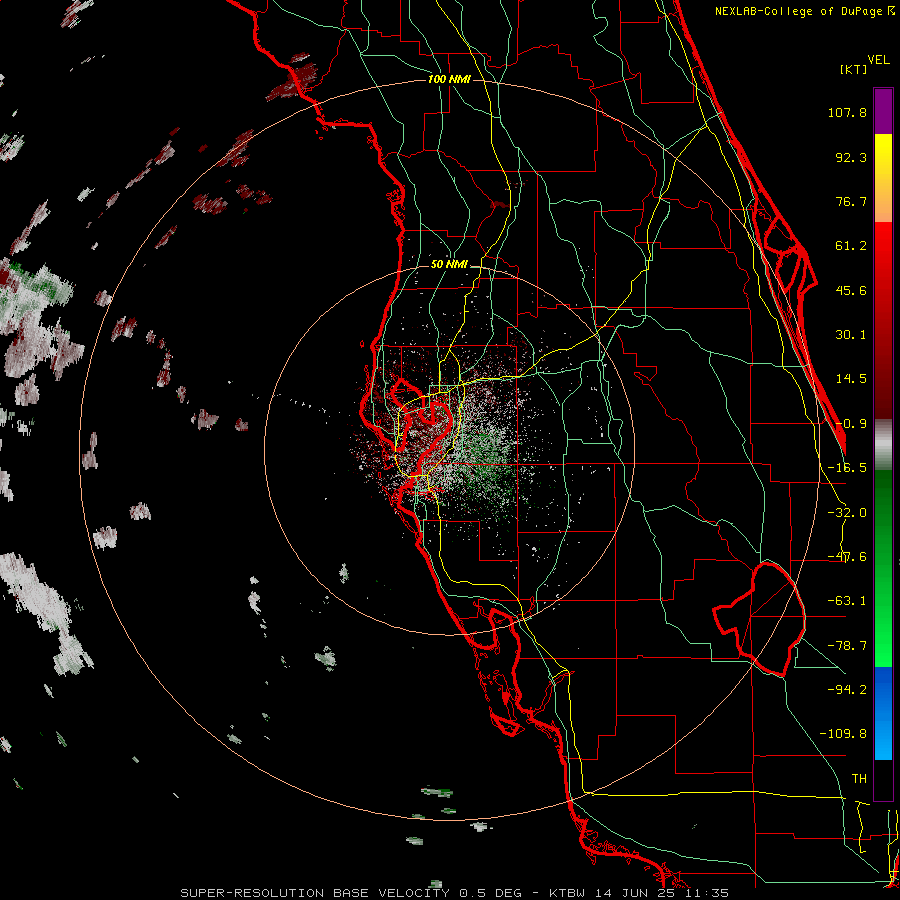This screenshot has width=900, height=900.
Task: Click the -16.5 velocity scale value
Action: (x=847, y=468)
